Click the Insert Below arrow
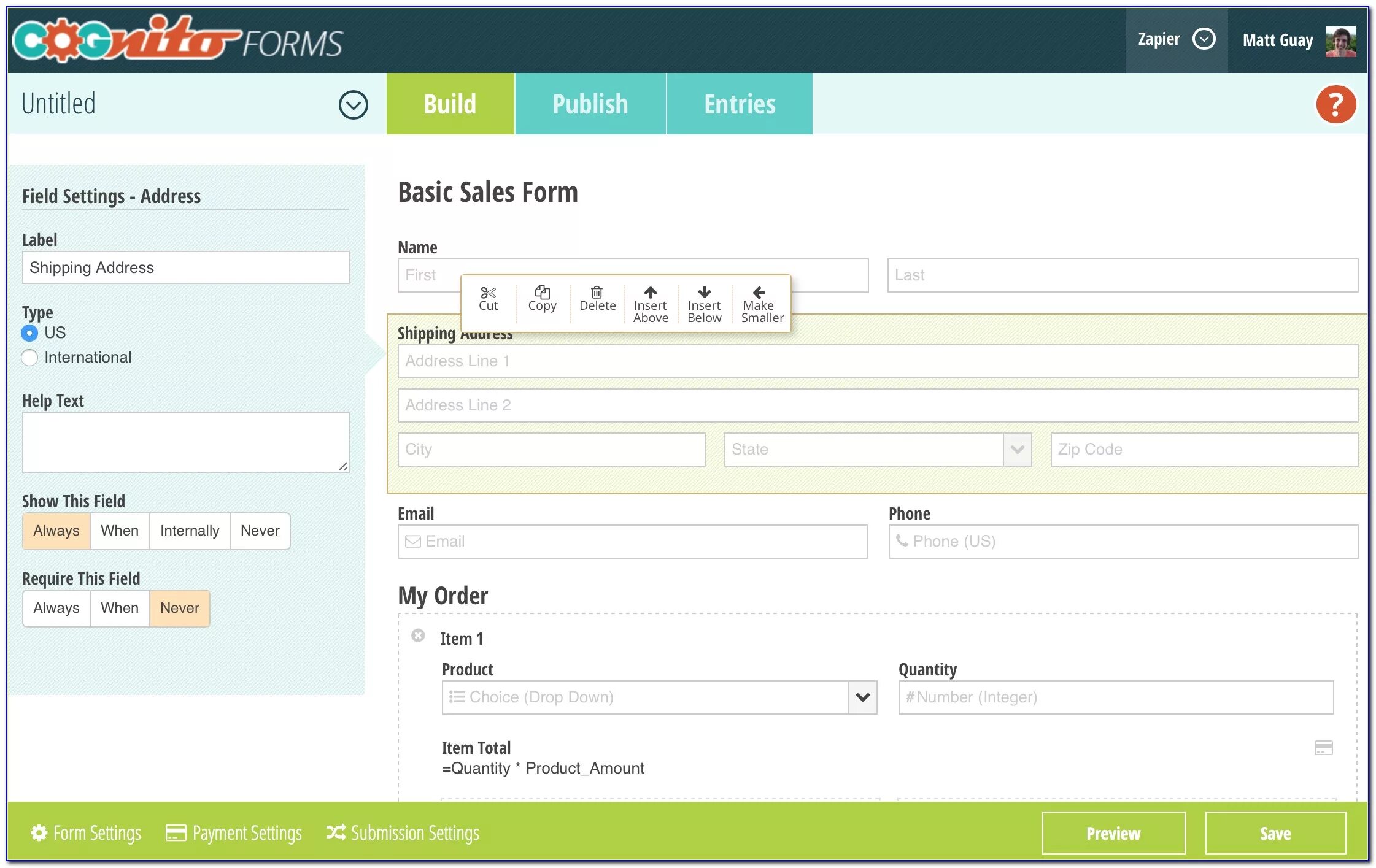The image size is (1376, 868). coord(704,292)
